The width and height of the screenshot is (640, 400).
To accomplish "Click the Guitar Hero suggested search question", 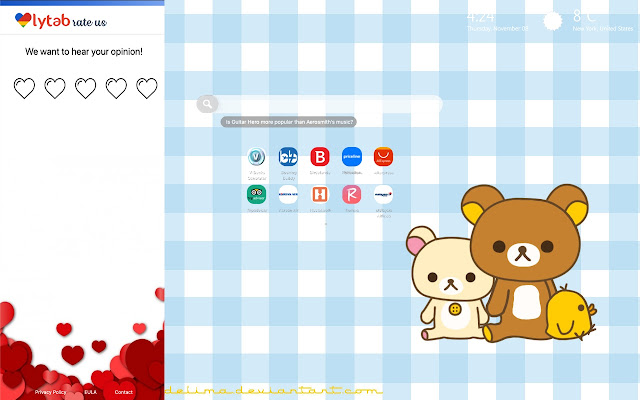I will pos(289,122).
